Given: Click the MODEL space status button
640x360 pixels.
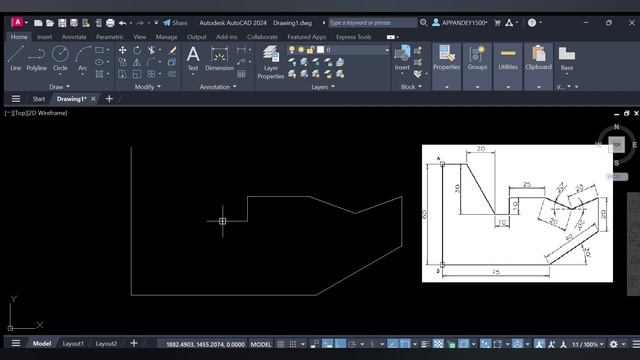Looking at the screenshot, I should [x=261, y=344].
